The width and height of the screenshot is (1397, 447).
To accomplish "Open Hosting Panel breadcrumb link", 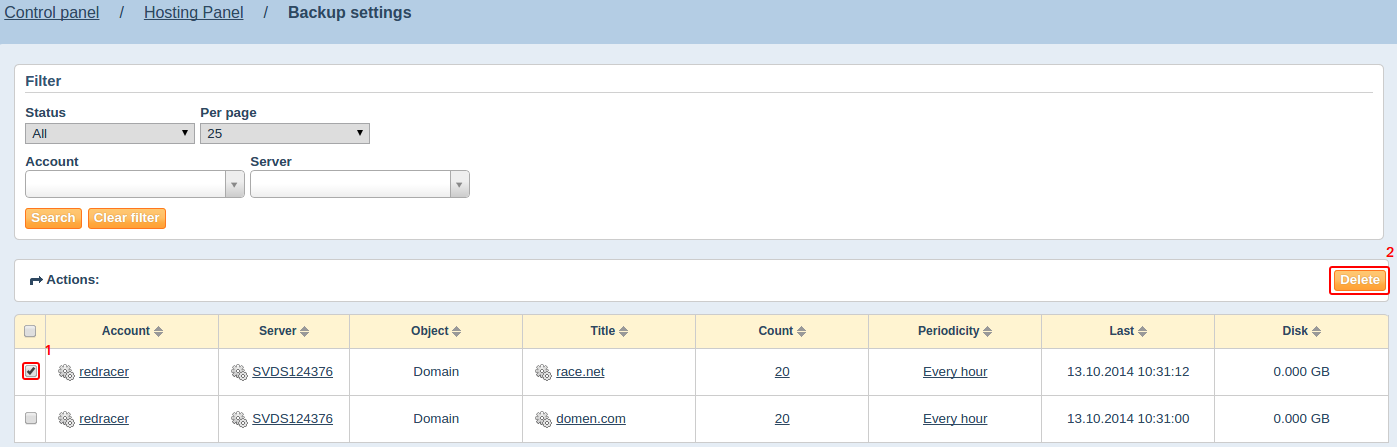I will tap(194, 13).
